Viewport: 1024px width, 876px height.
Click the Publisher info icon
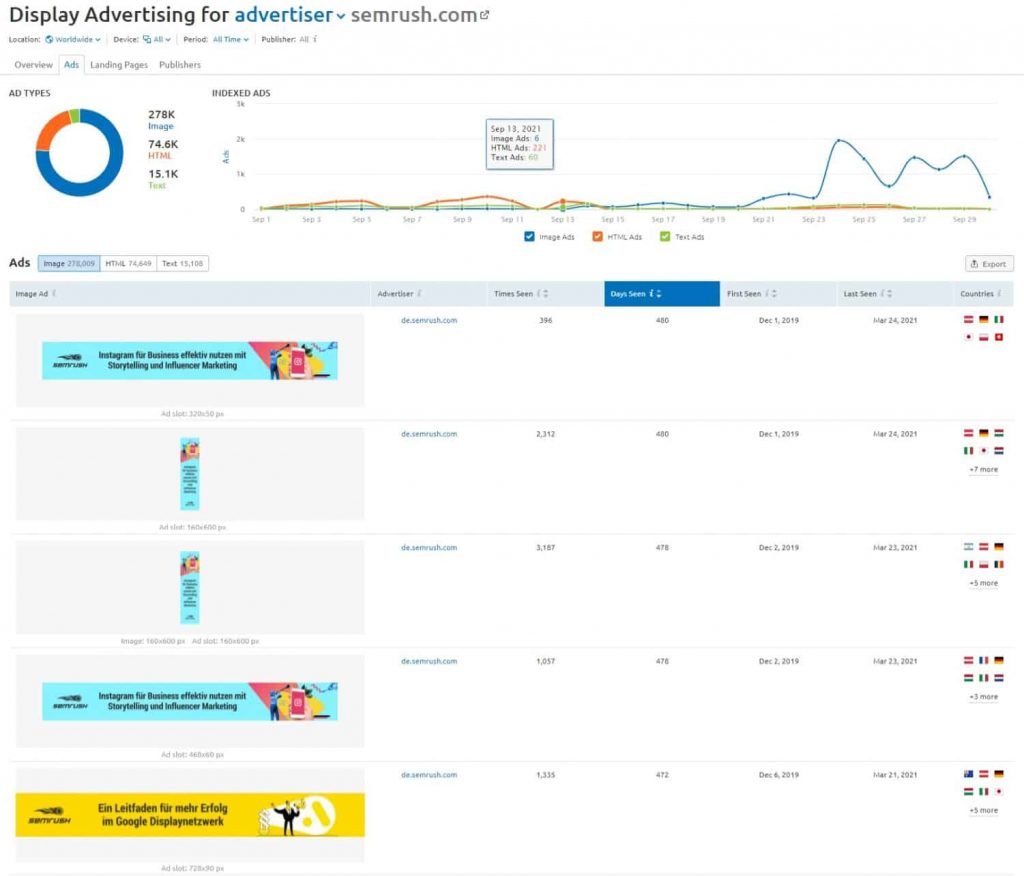(x=315, y=40)
